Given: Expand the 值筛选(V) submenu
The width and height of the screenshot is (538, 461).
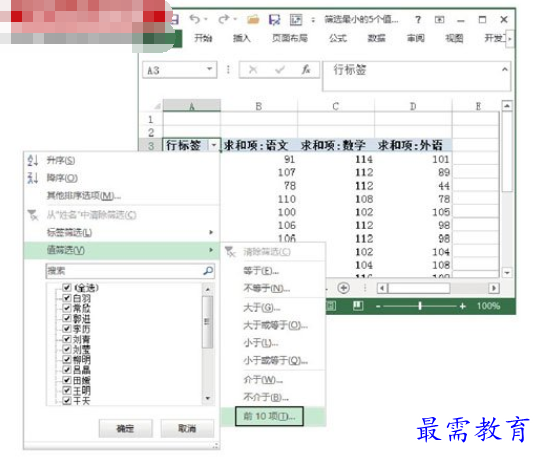Looking at the screenshot, I should pyautogui.click(x=211, y=250).
